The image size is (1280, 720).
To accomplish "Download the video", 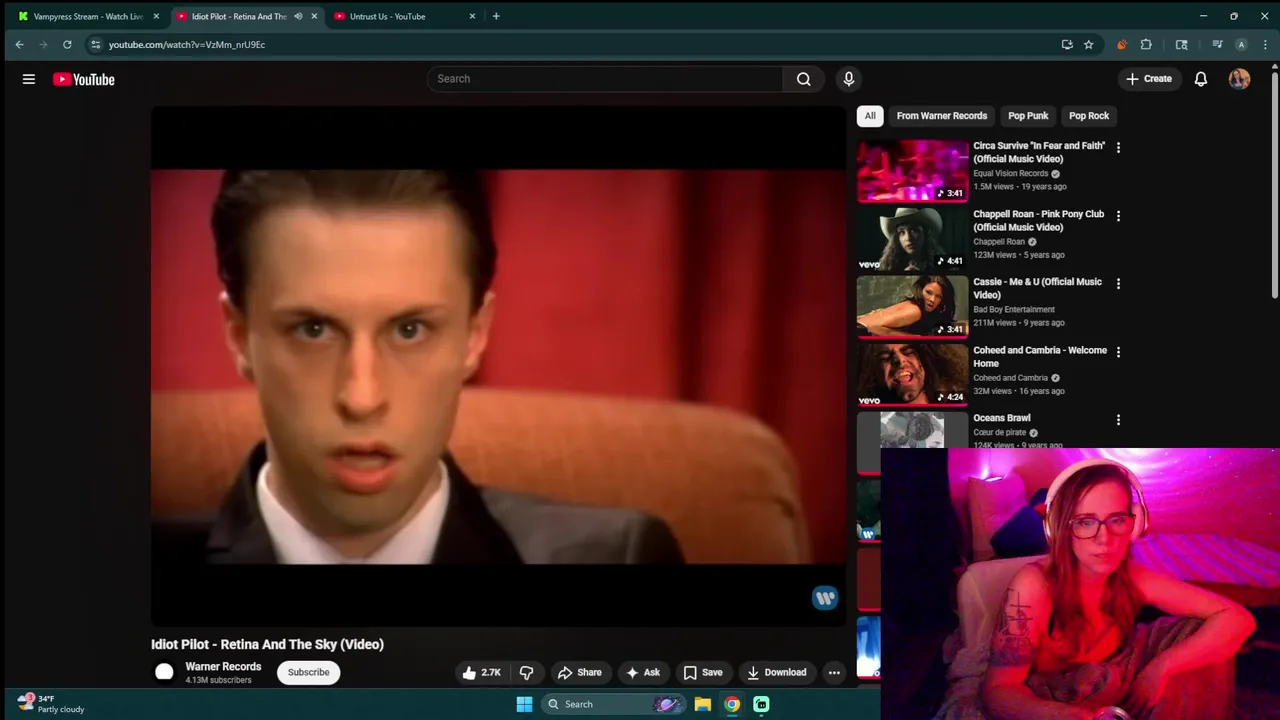I will click(x=777, y=672).
